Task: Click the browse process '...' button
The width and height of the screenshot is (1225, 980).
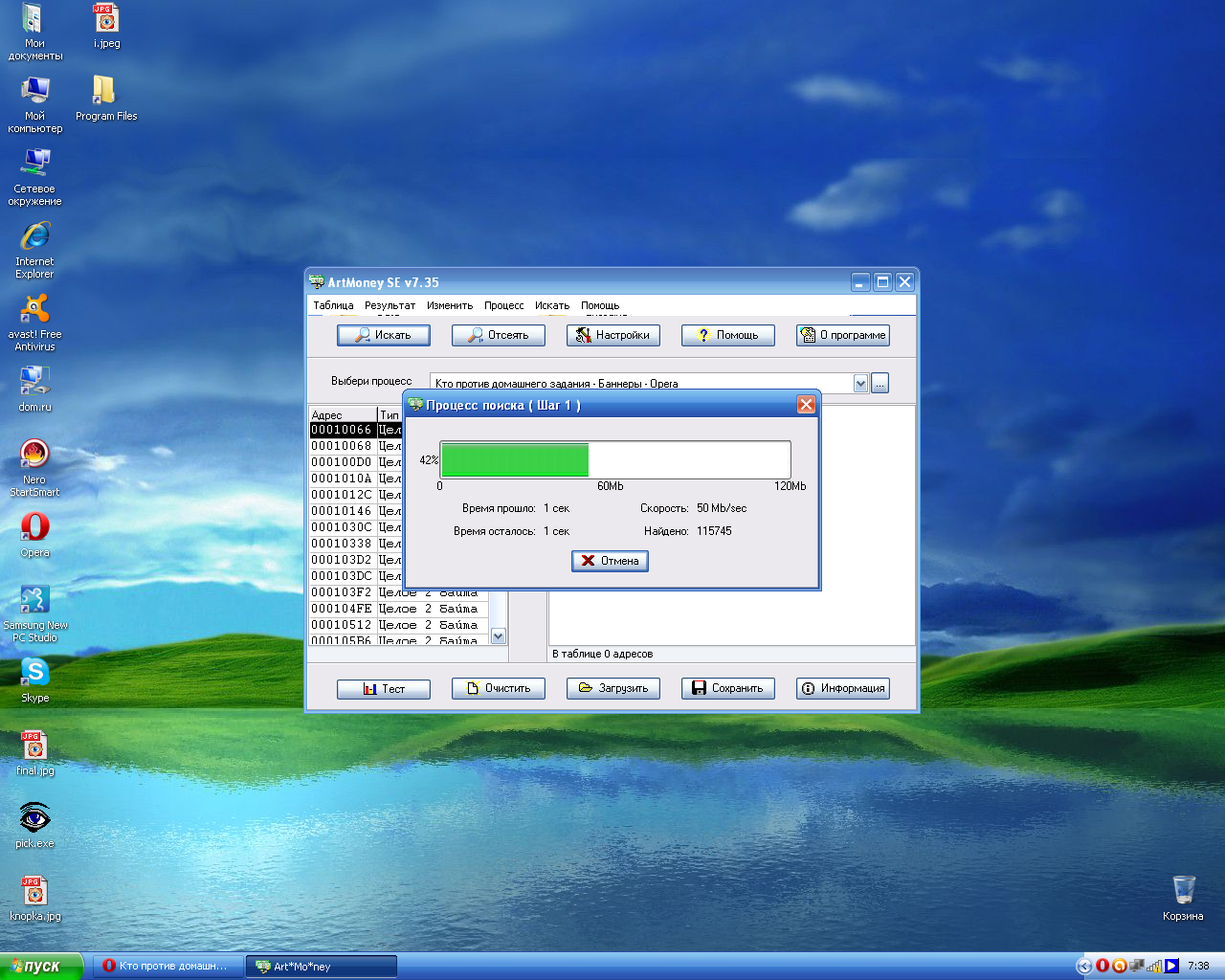Action: pyautogui.click(x=880, y=383)
